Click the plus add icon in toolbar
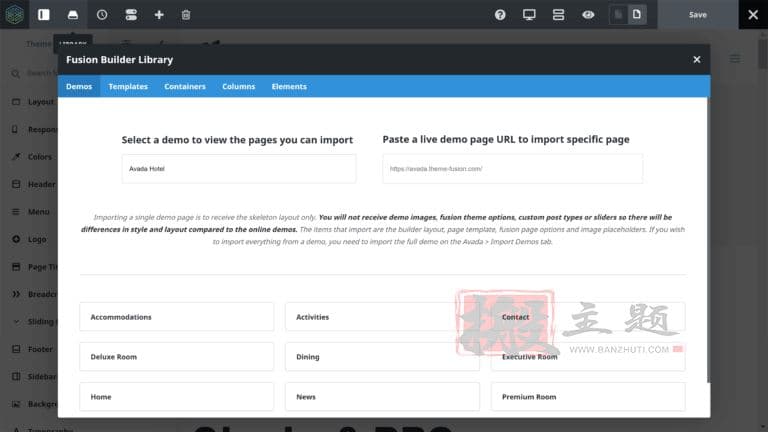The image size is (768, 432). coord(159,15)
